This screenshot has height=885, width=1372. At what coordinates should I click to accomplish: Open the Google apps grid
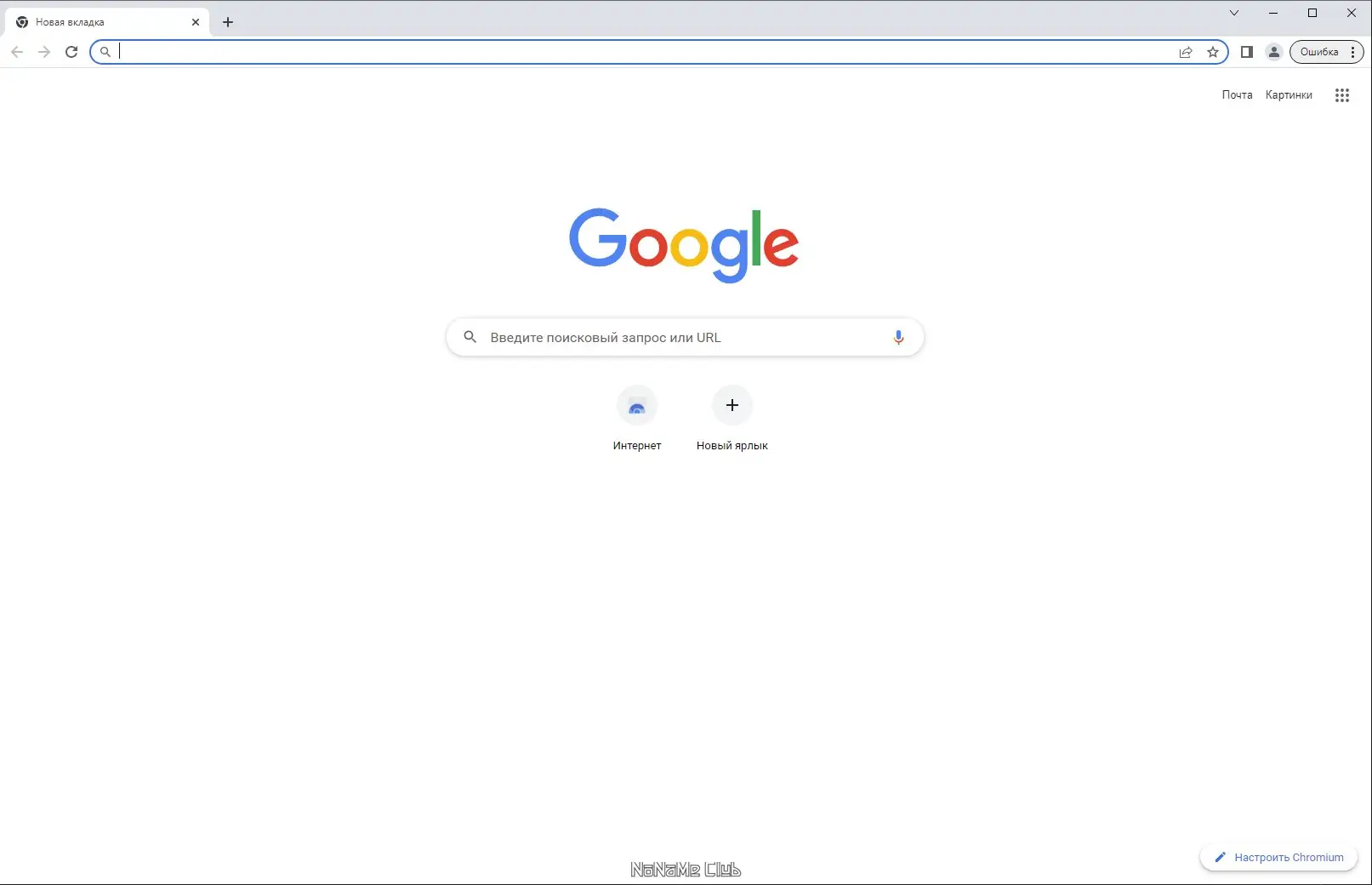coord(1342,95)
